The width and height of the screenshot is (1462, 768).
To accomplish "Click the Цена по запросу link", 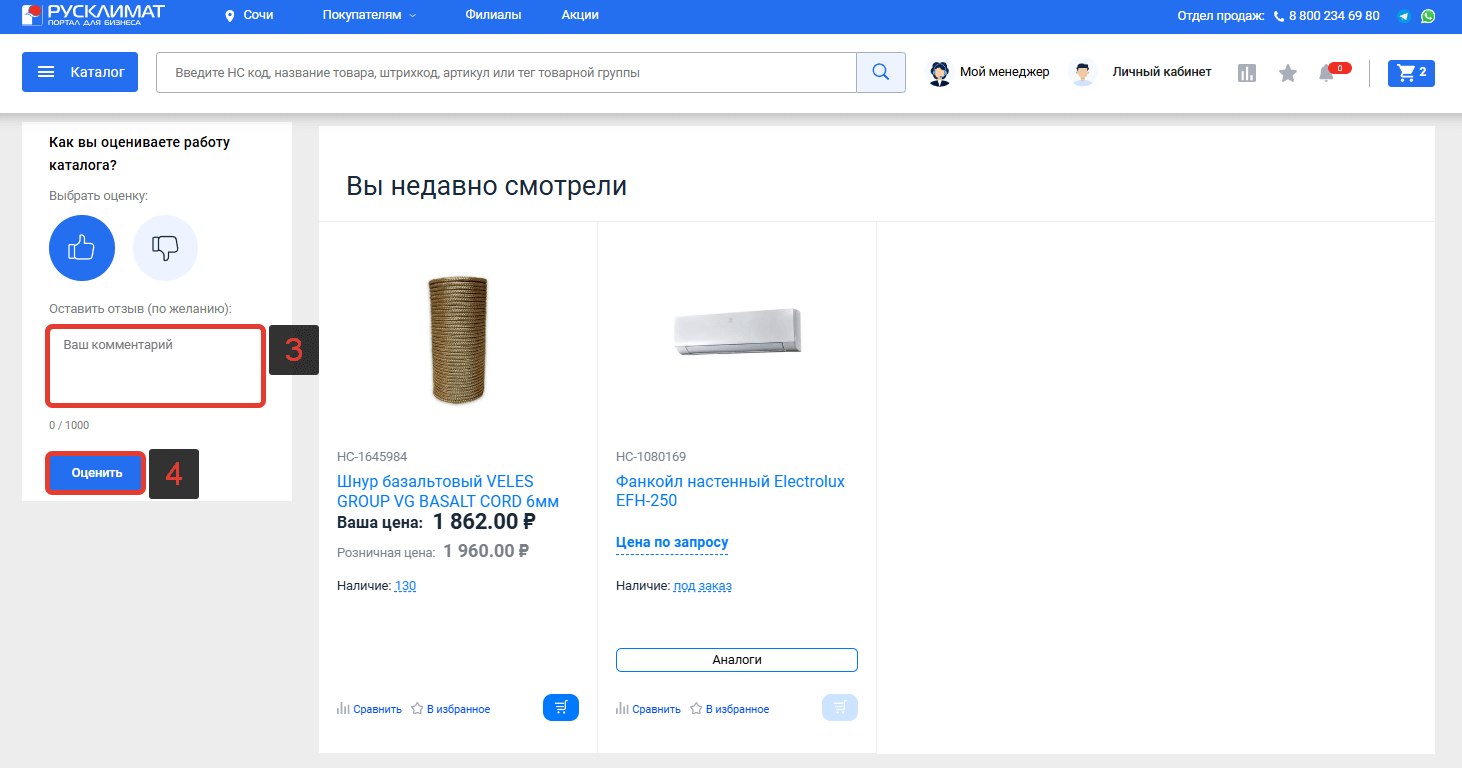I will point(672,542).
